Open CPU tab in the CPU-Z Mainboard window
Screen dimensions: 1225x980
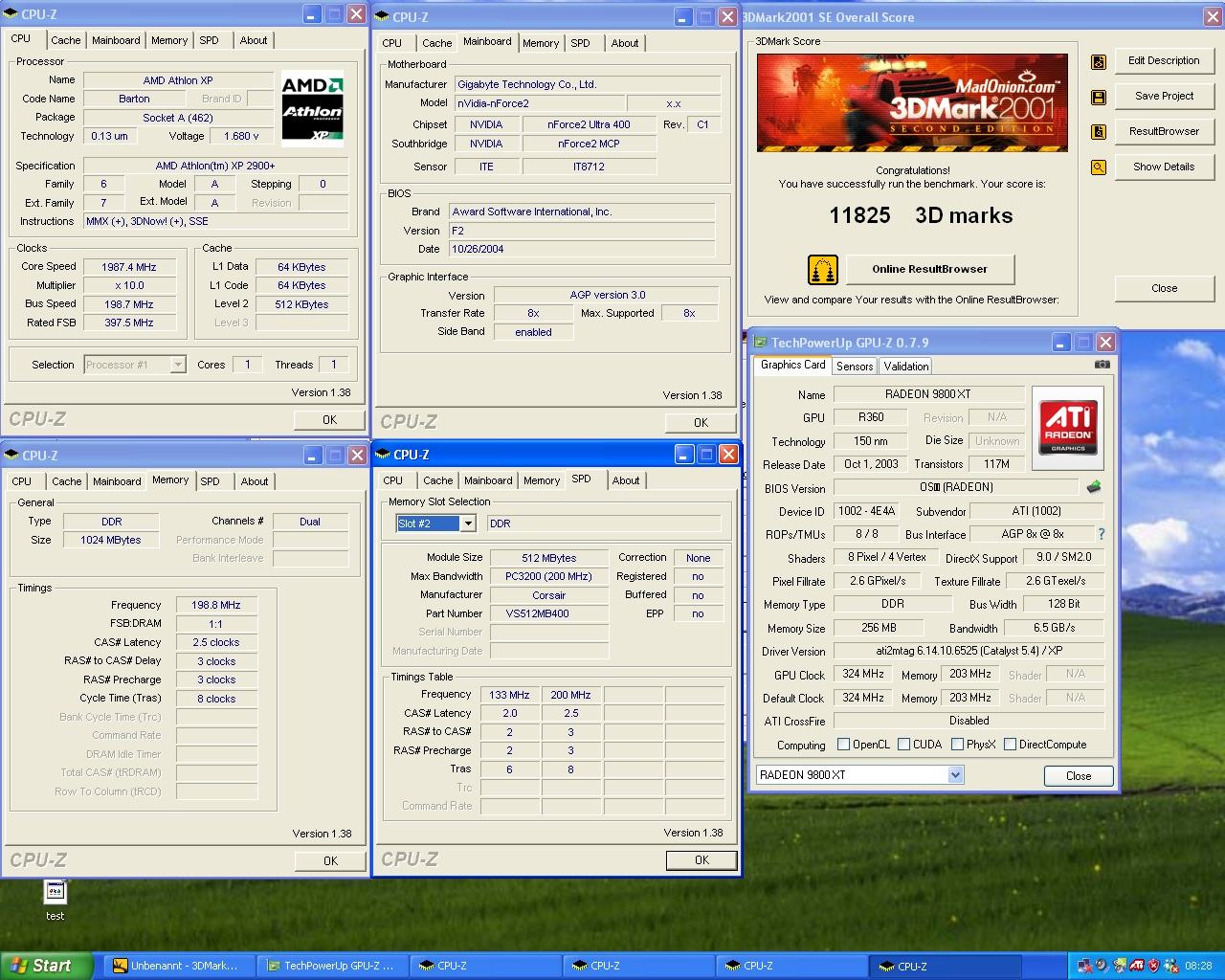[392, 43]
